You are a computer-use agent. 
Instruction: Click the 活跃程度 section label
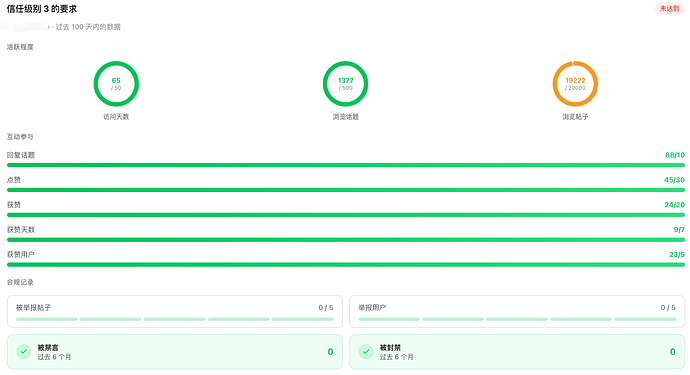(20, 47)
